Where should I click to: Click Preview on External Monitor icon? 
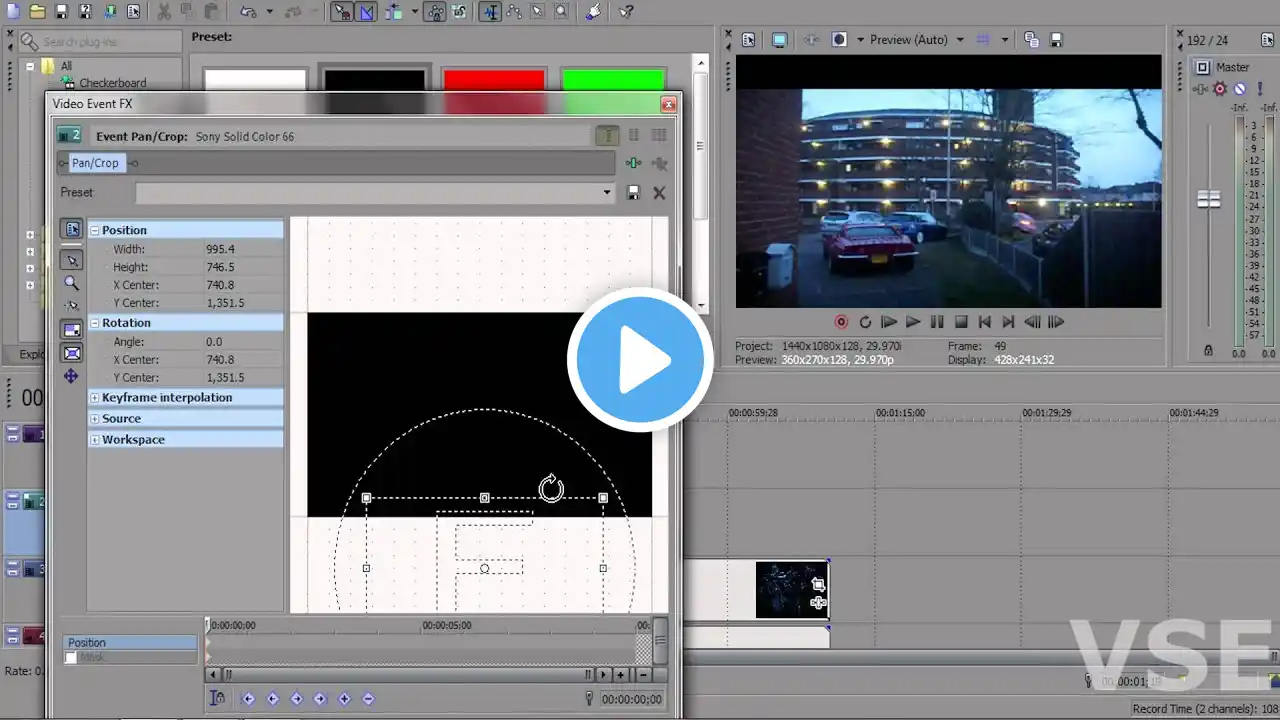coord(779,40)
